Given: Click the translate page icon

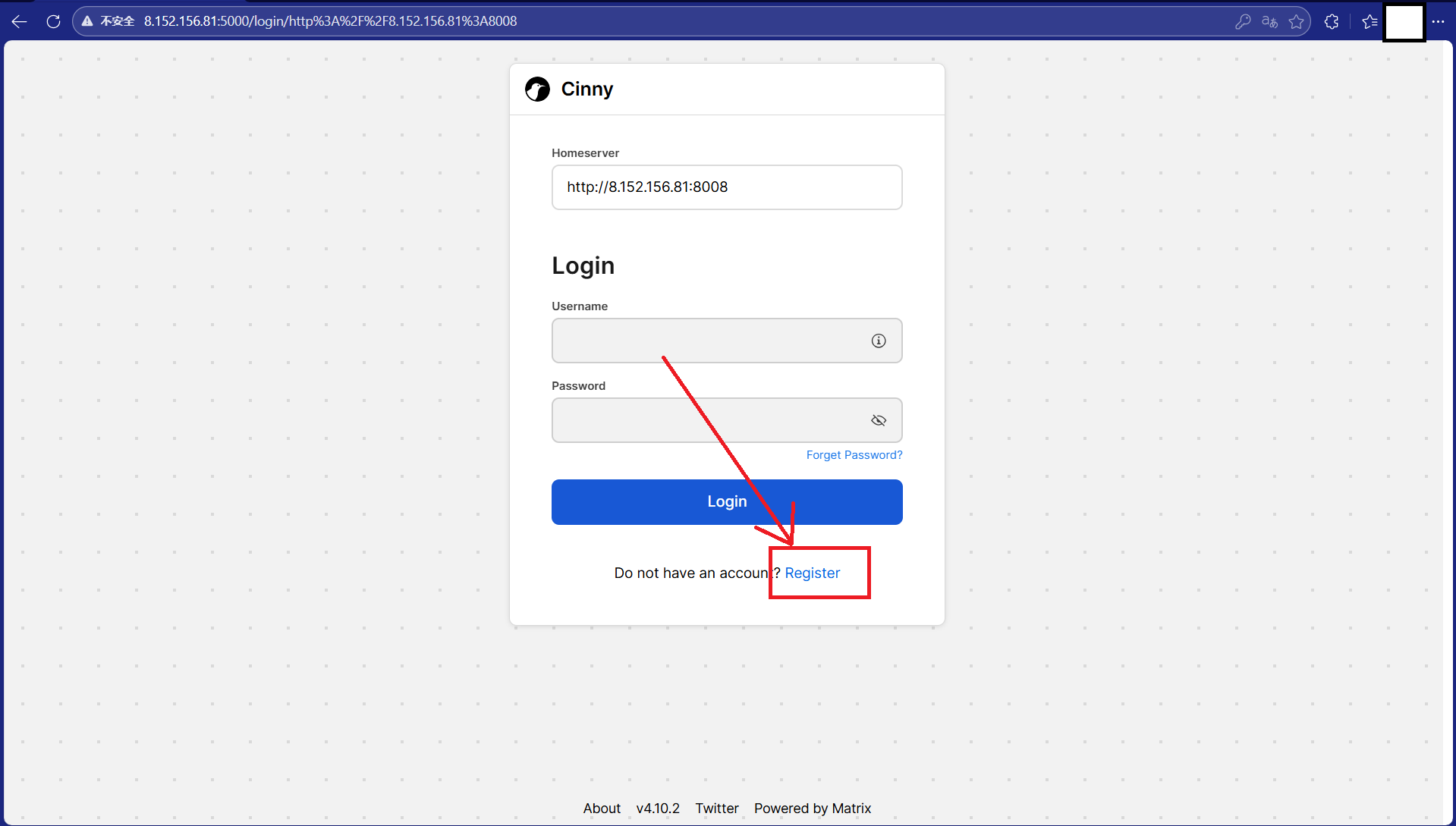Looking at the screenshot, I should tap(1269, 21).
